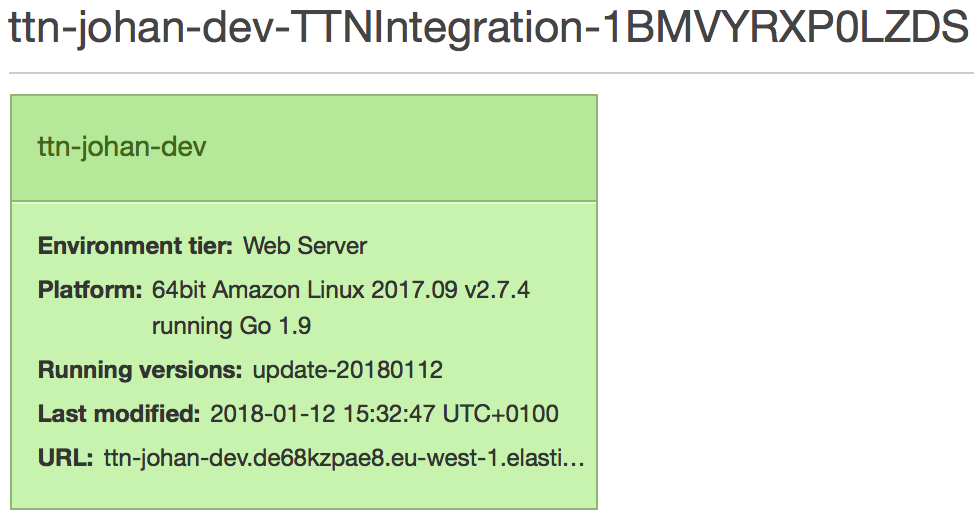The height and width of the screenshot is (522, 974).
Task: Click the Running versions label
Action: [x=140, y=370]
